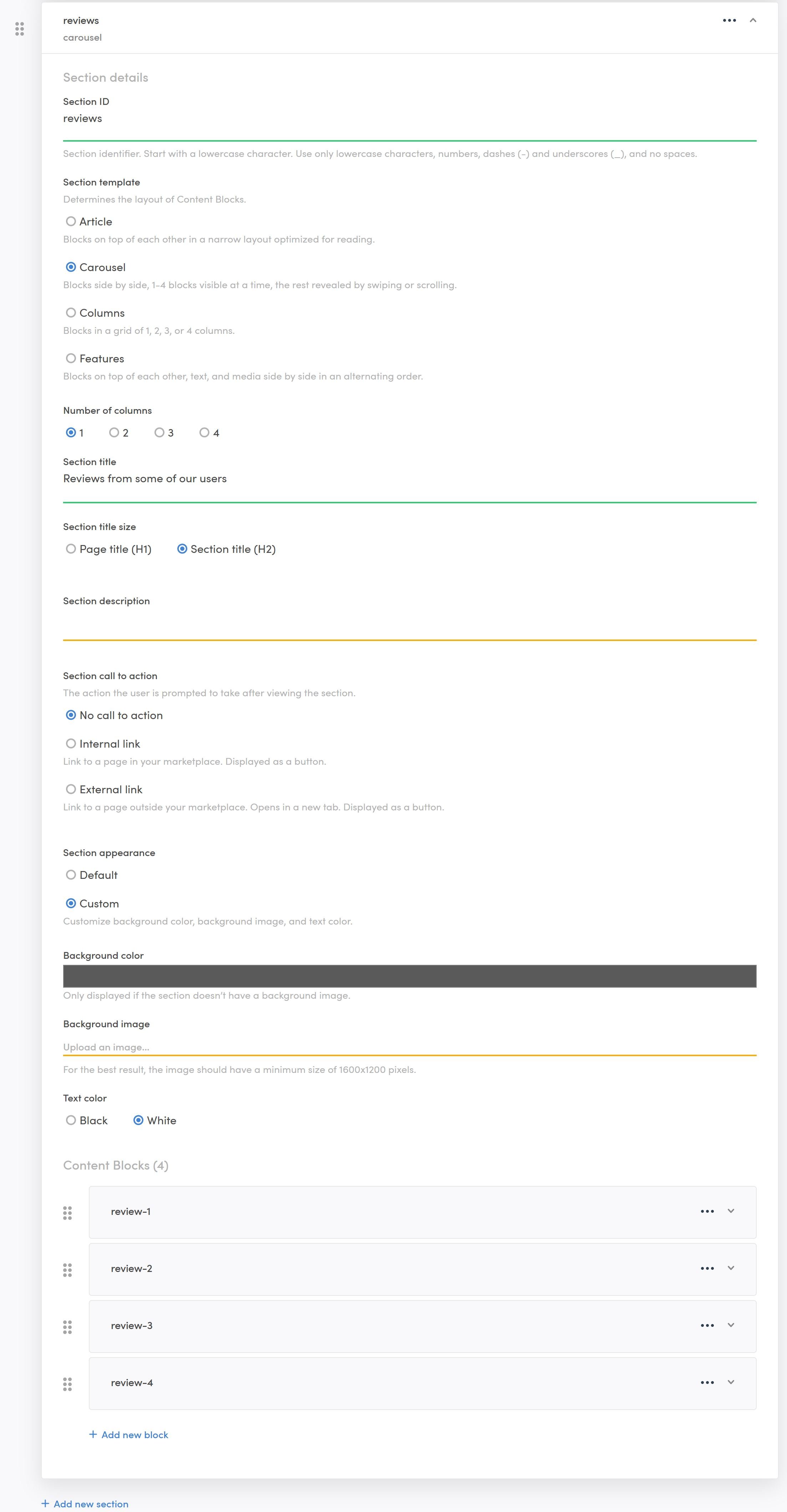The height and width of the screenshot is (1512, 787).
Task: Expand the review-3 content block
Action: (x=731, y=1325)
